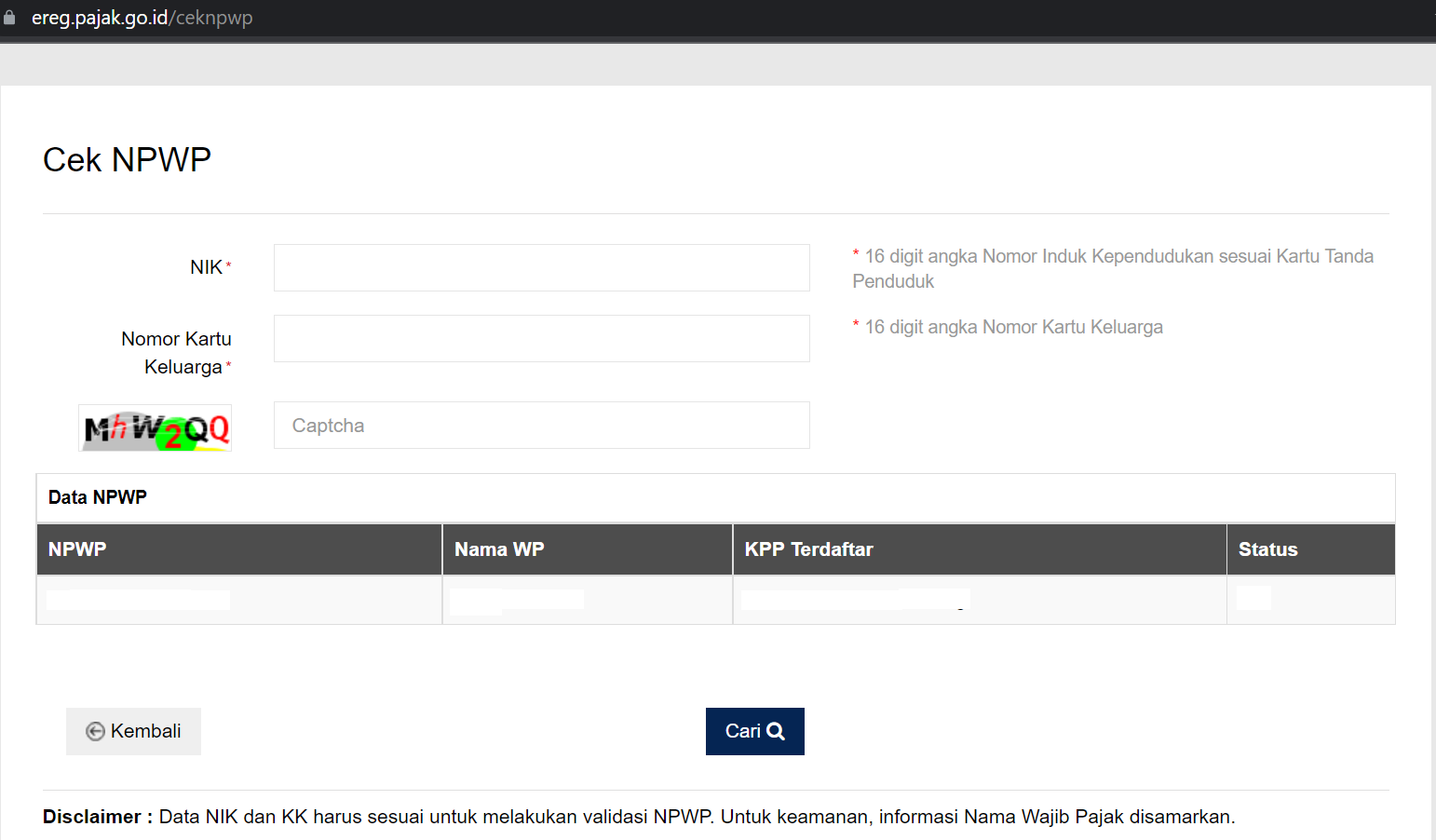
Task: Click the NPWP column header
Action: click(77, 549)
